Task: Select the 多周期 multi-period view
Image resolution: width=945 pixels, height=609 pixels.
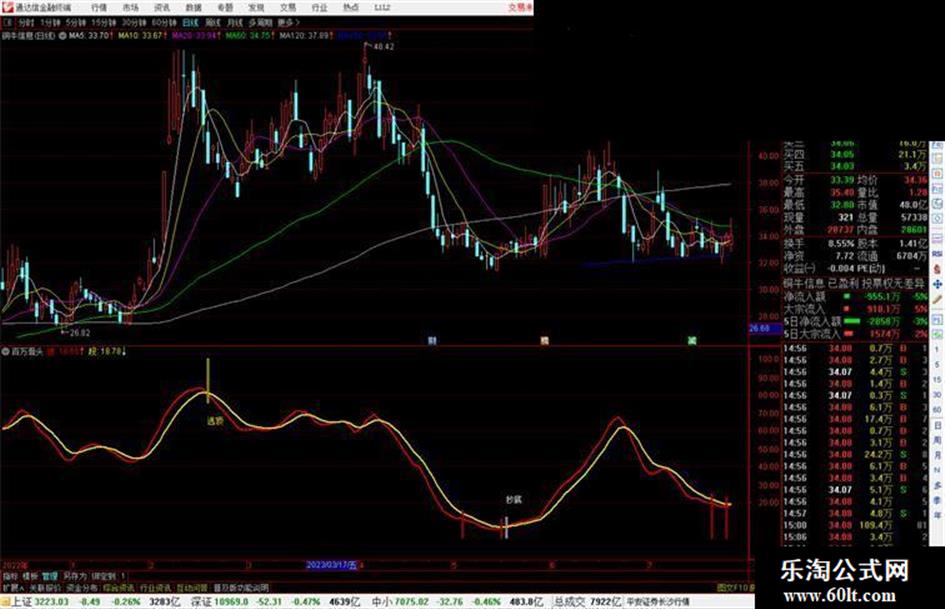Action: click(x=260, y=22)
